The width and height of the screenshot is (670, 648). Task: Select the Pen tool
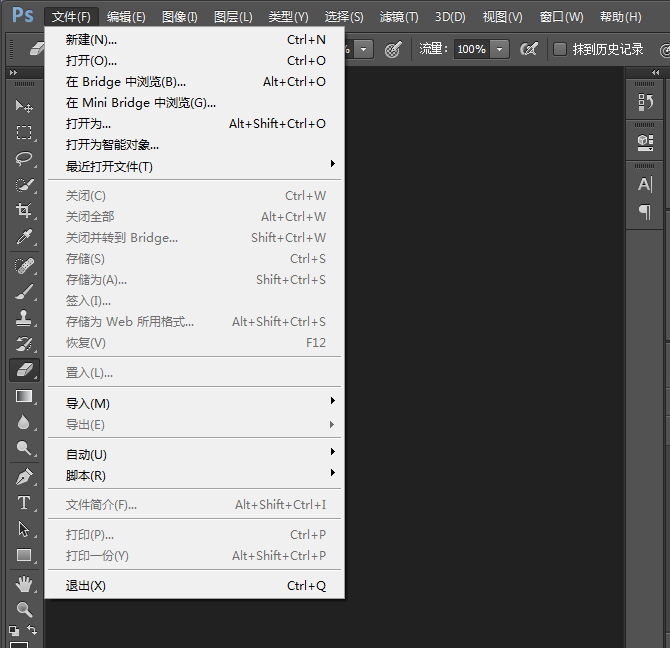tap(24, 477)
